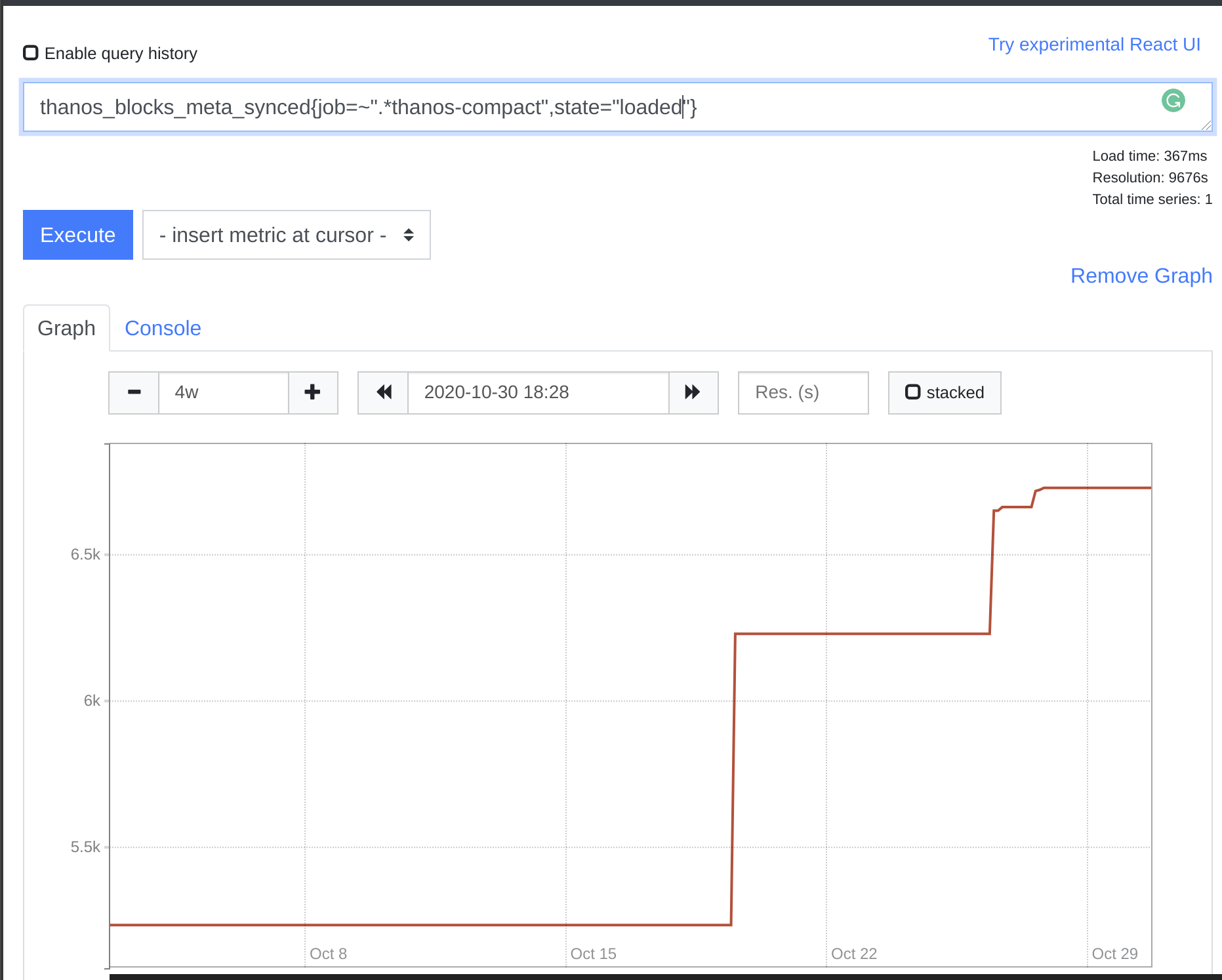Advance graph end time with double-right arrows

(x=693, y=392)
